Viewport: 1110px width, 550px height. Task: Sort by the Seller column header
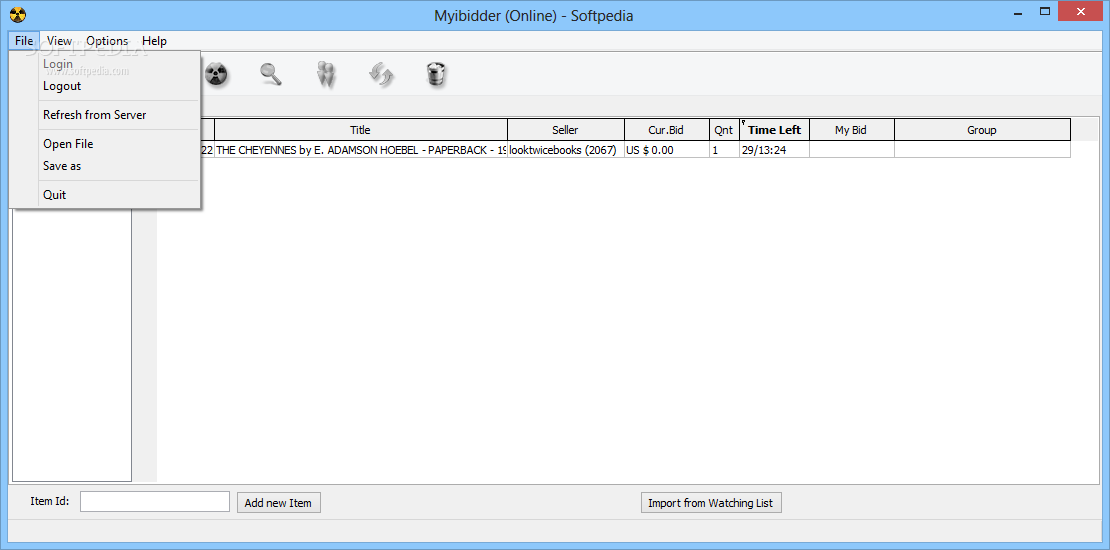566,130
